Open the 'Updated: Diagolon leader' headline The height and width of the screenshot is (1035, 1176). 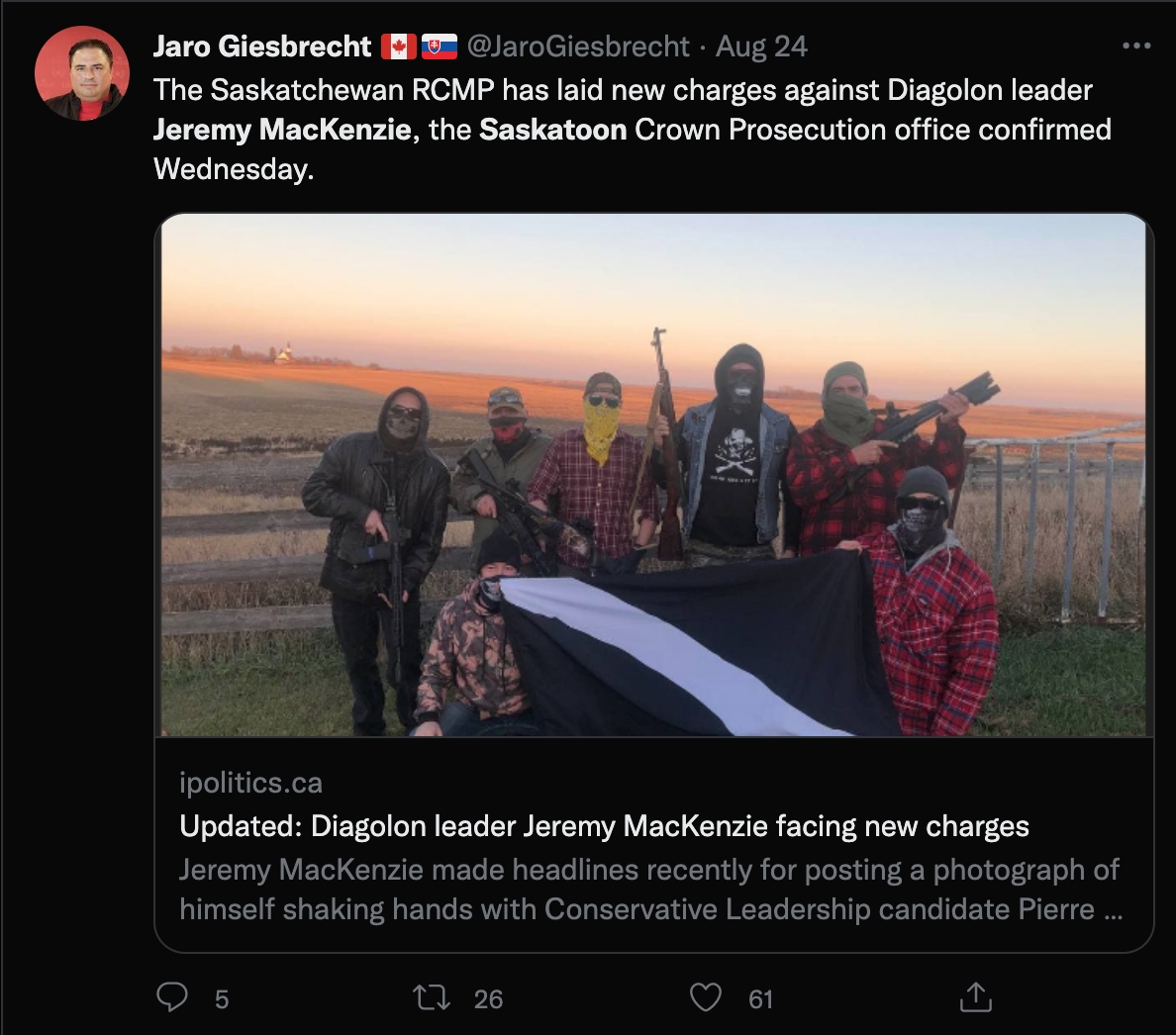604,826
